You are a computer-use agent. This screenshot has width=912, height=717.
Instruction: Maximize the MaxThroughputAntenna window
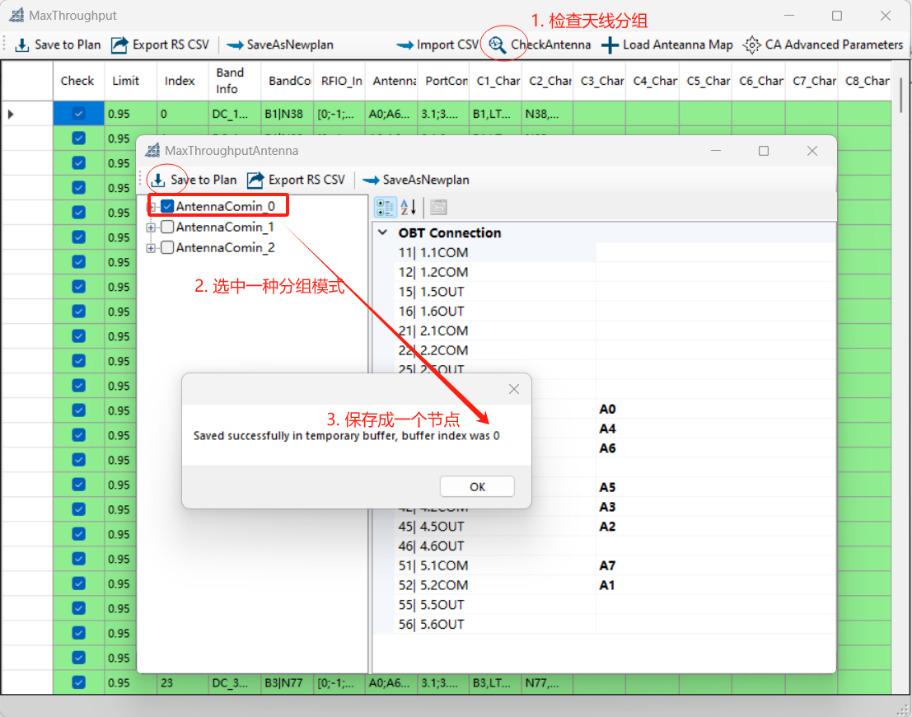[x=764, y=151]
